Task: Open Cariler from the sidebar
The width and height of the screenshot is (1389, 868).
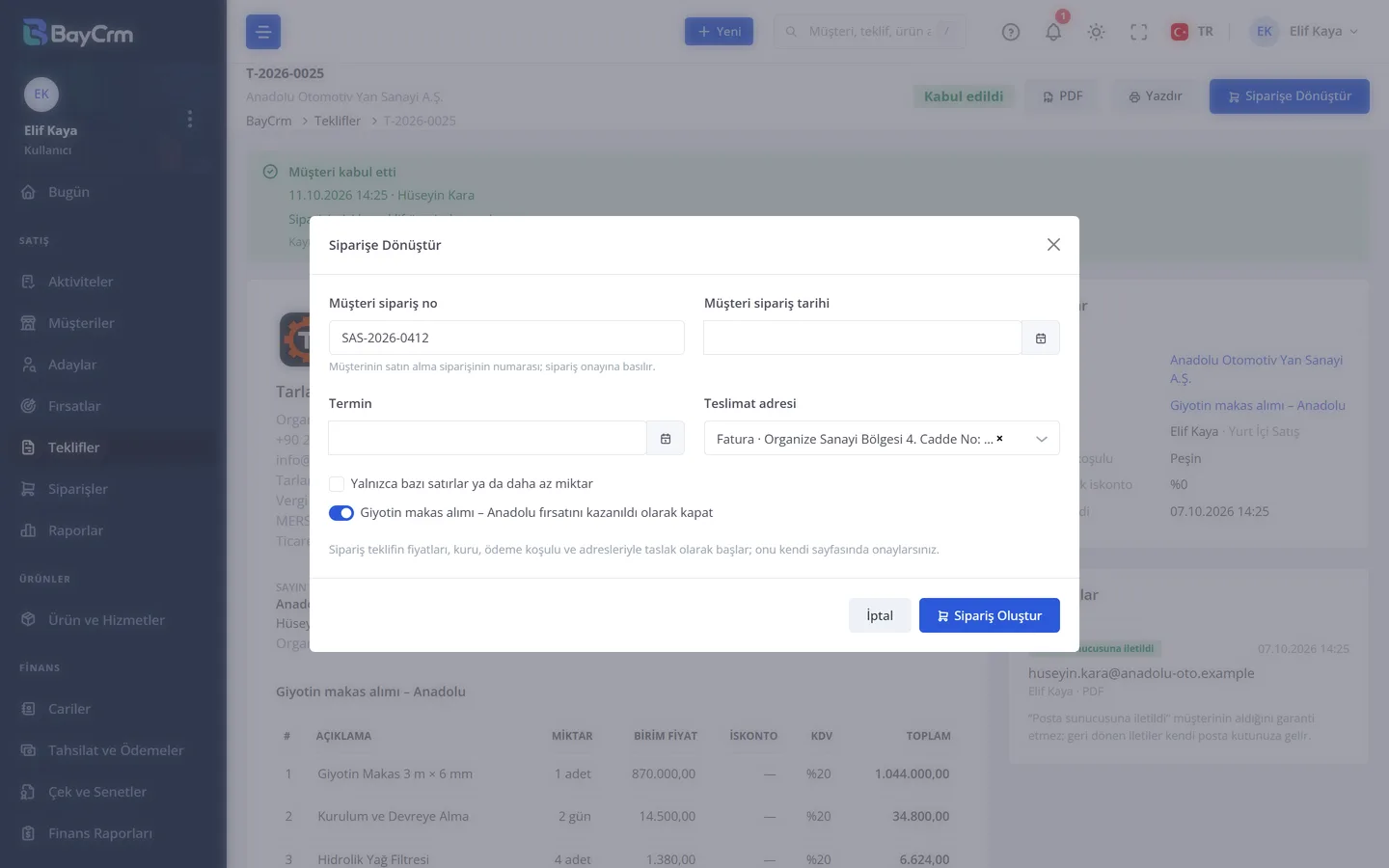Action: coord(113,709)
